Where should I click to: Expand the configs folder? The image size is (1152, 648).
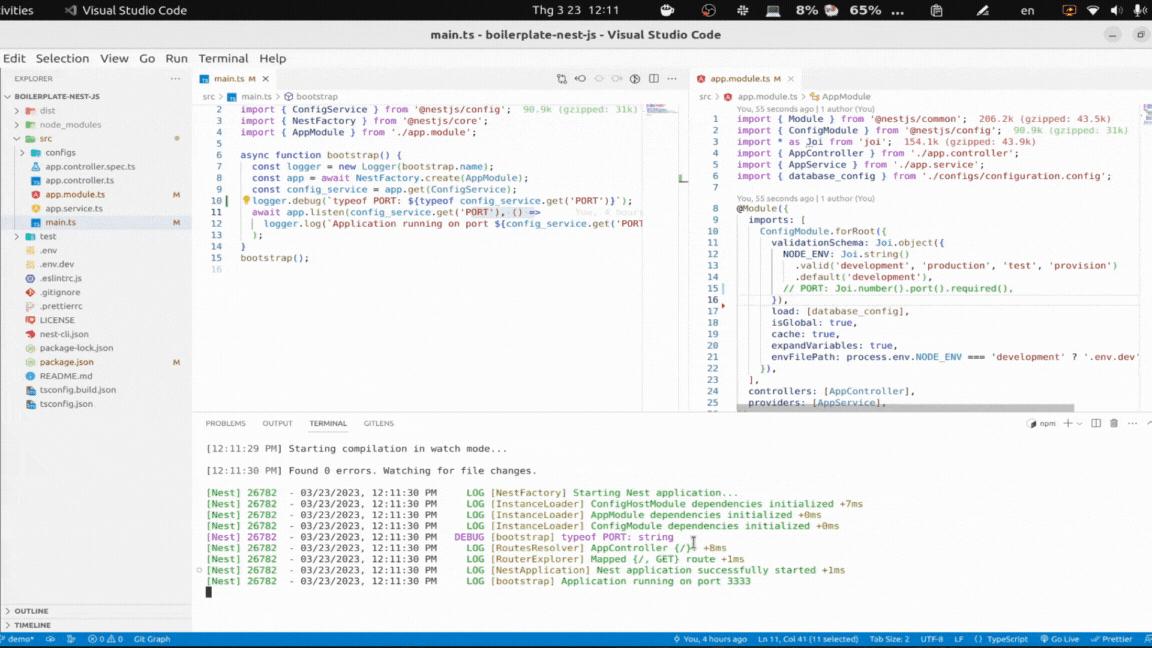(60, 153)
